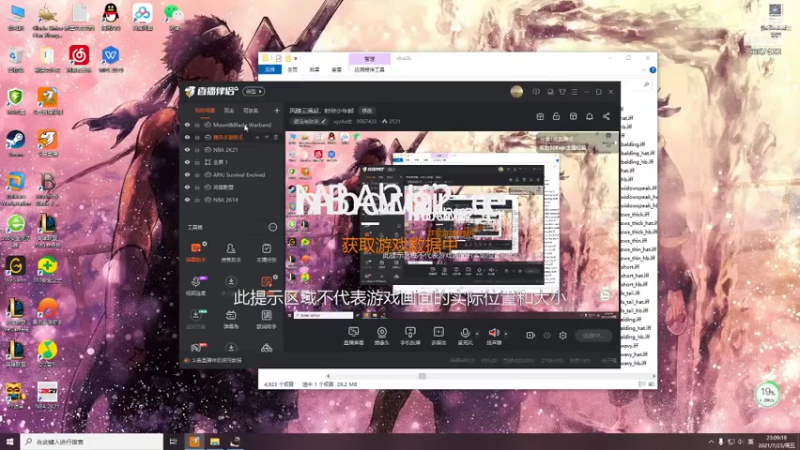Open the 共享 ribbon tab in Explorer
The width and height of the screenshot is (800, 450).
(x=315, y=69)
